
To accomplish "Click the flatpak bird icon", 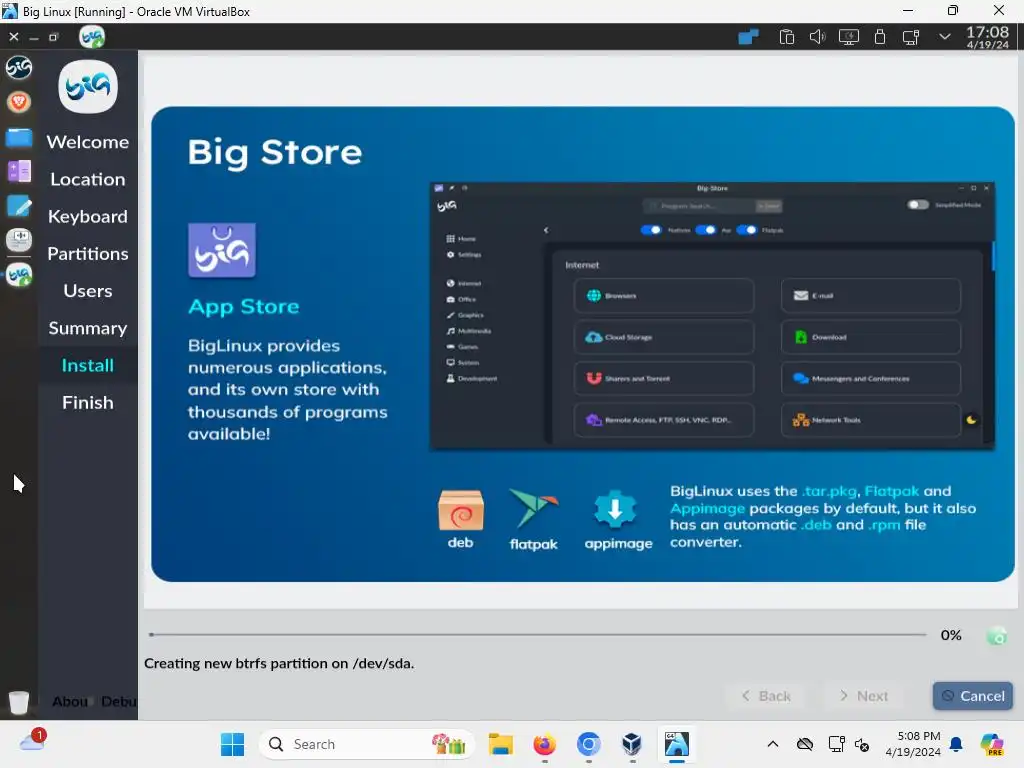I will click(x=534, y=509).
